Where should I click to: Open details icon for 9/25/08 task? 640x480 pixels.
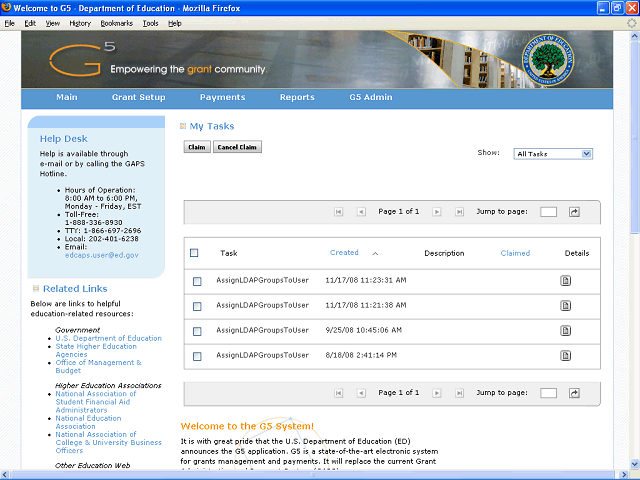click(565, 330)
